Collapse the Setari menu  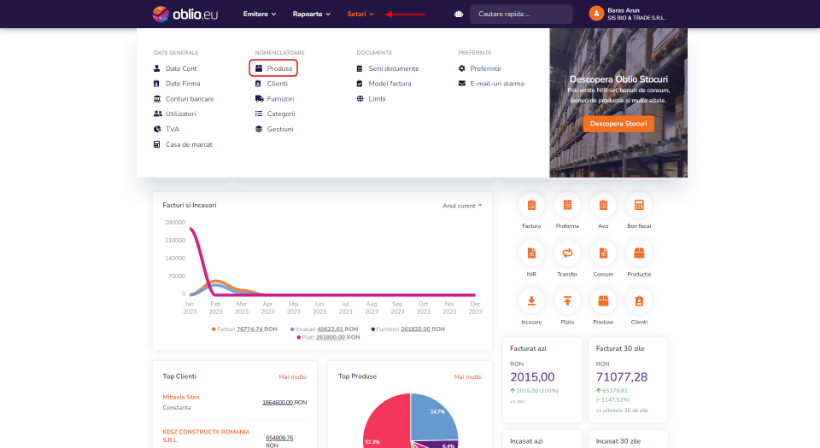coord(360,14)
